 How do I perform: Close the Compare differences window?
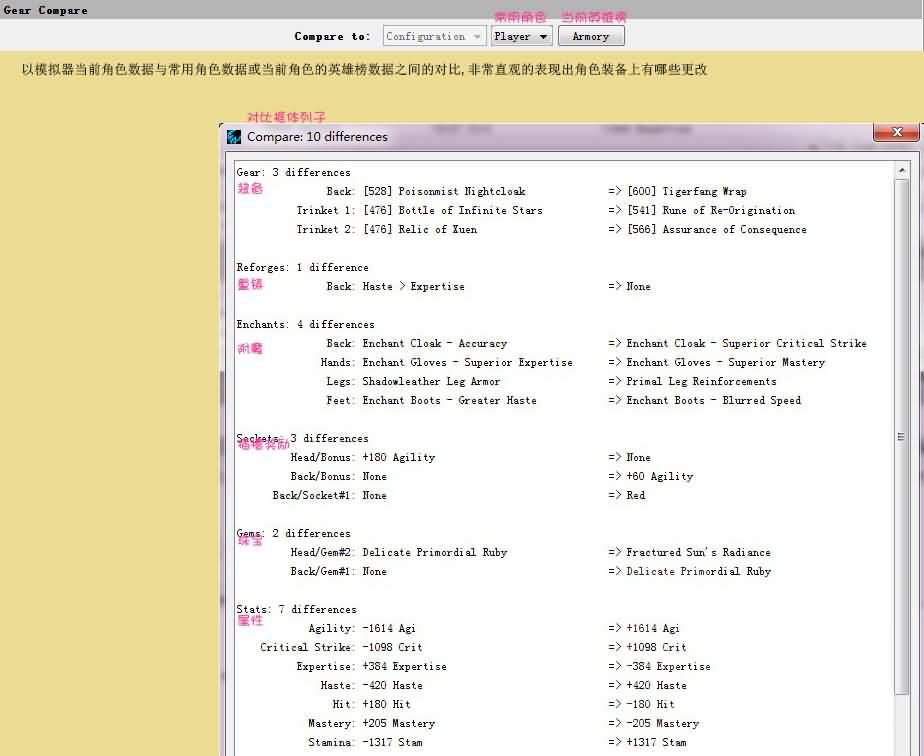click(x=896, y=133)
